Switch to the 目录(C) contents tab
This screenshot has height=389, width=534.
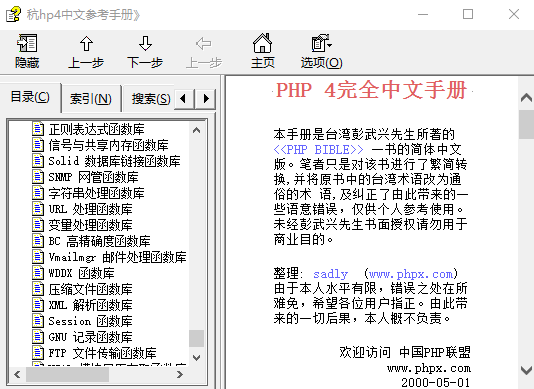(x=30, y=97)
